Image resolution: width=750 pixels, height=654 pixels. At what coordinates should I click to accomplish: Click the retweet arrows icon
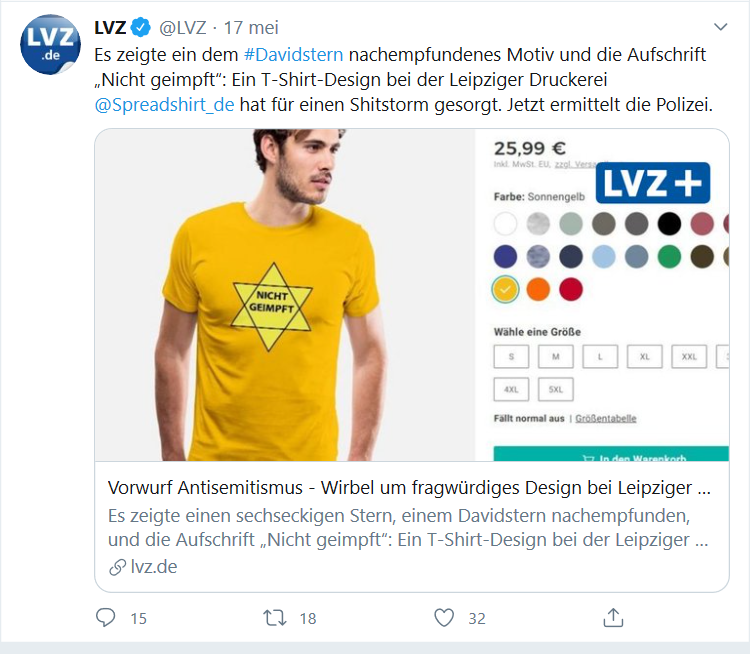click(275, 618)
